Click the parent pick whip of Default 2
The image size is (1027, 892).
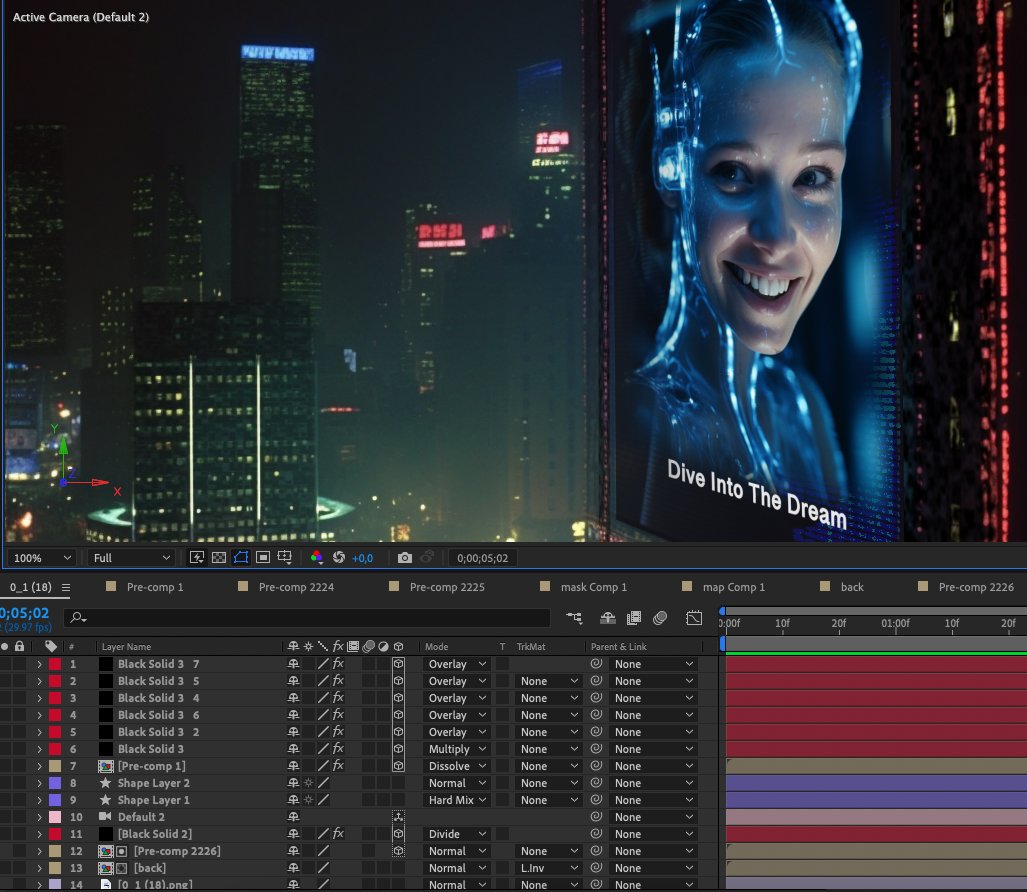point(596,817)
